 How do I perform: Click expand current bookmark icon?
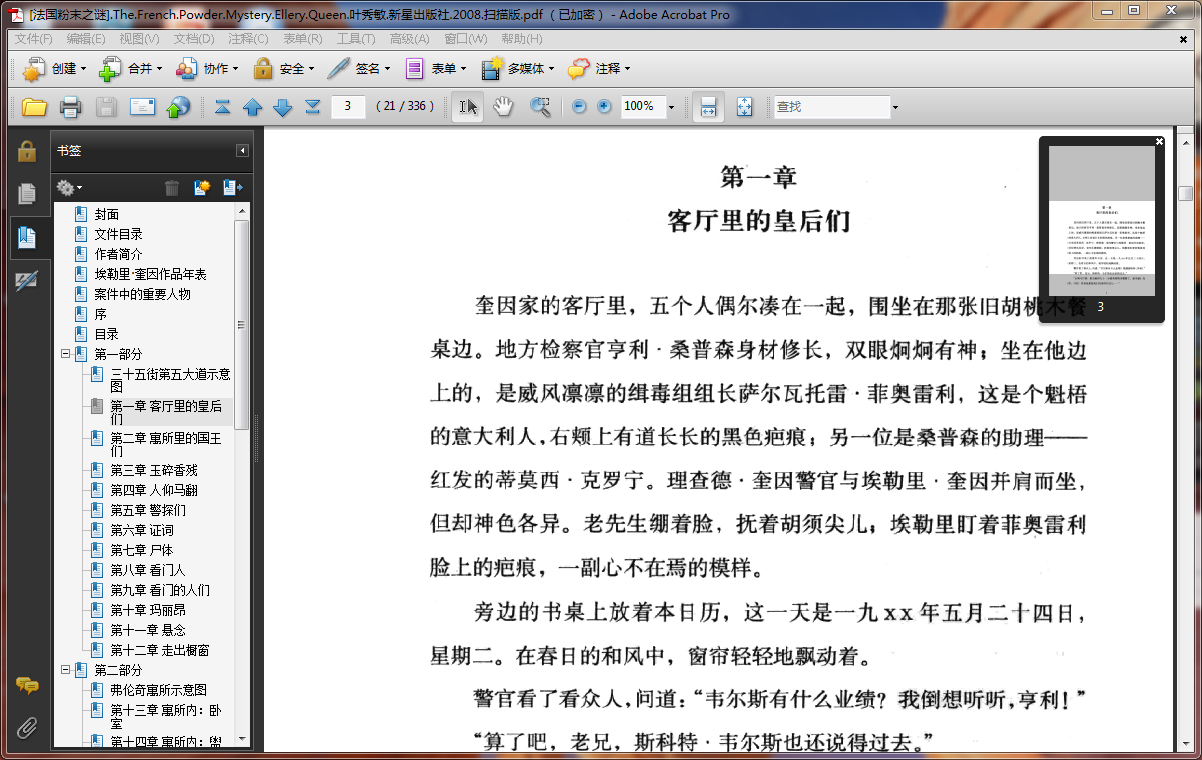[x=233, y=187]
